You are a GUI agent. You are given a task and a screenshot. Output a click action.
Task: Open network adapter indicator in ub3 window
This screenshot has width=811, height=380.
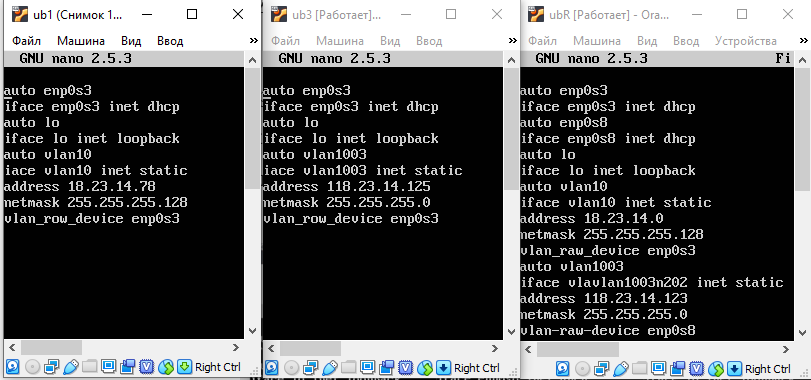pyautogui.click(x=310, y=368)
